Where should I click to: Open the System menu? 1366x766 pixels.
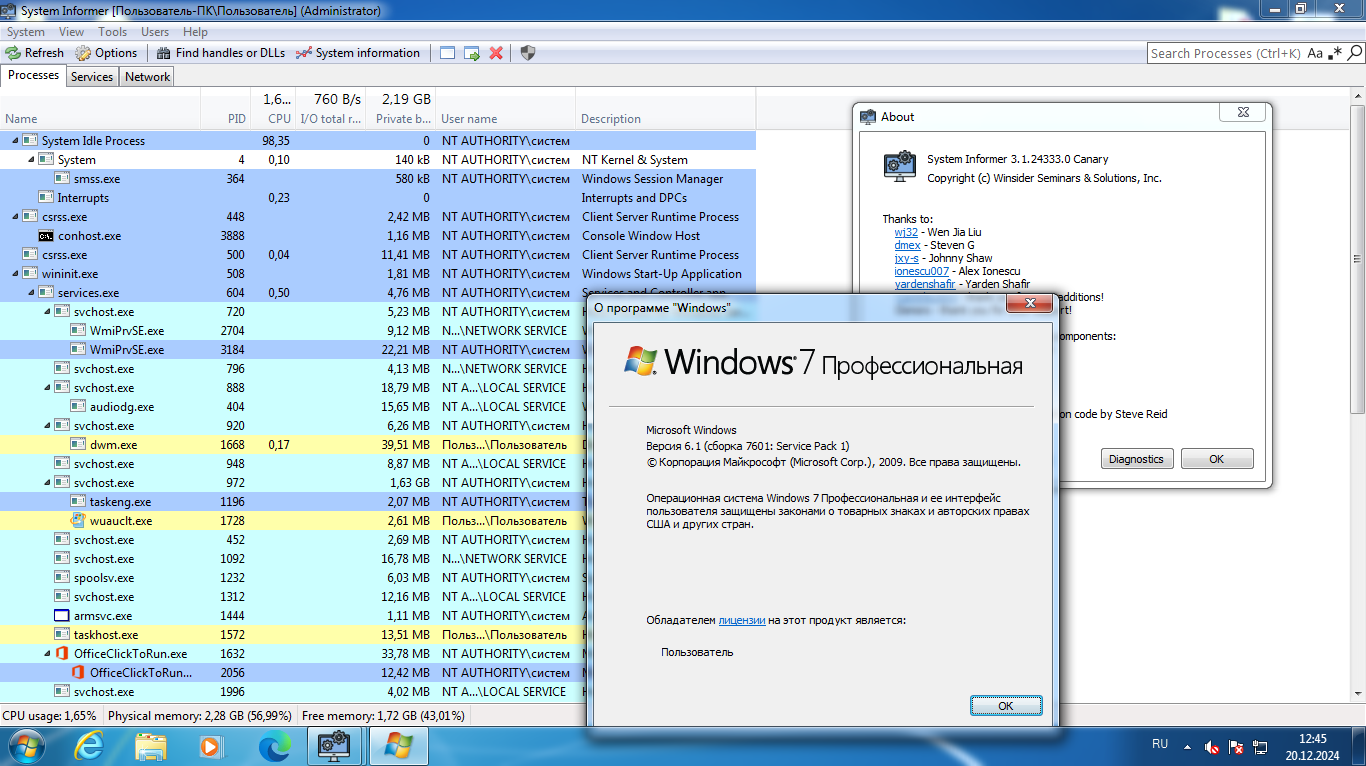click(x=26, y=32)
